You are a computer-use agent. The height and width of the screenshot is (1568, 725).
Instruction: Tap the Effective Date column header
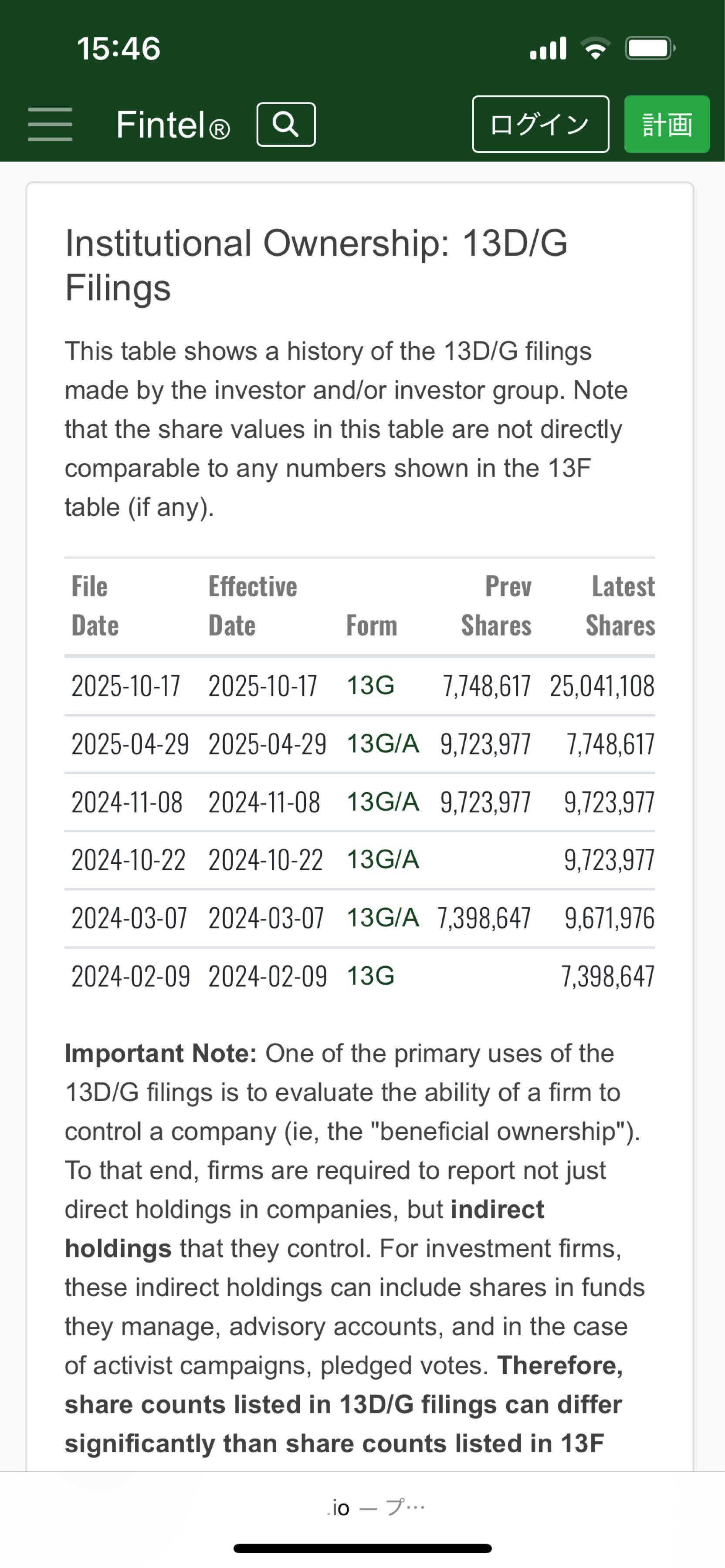253,606
